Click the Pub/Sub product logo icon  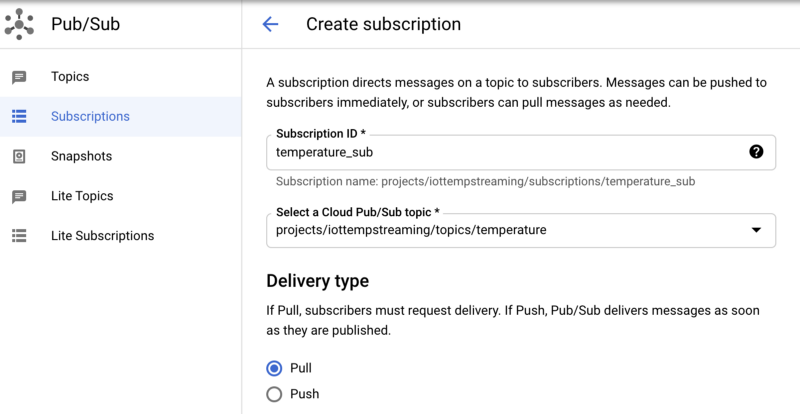[19, 24]
